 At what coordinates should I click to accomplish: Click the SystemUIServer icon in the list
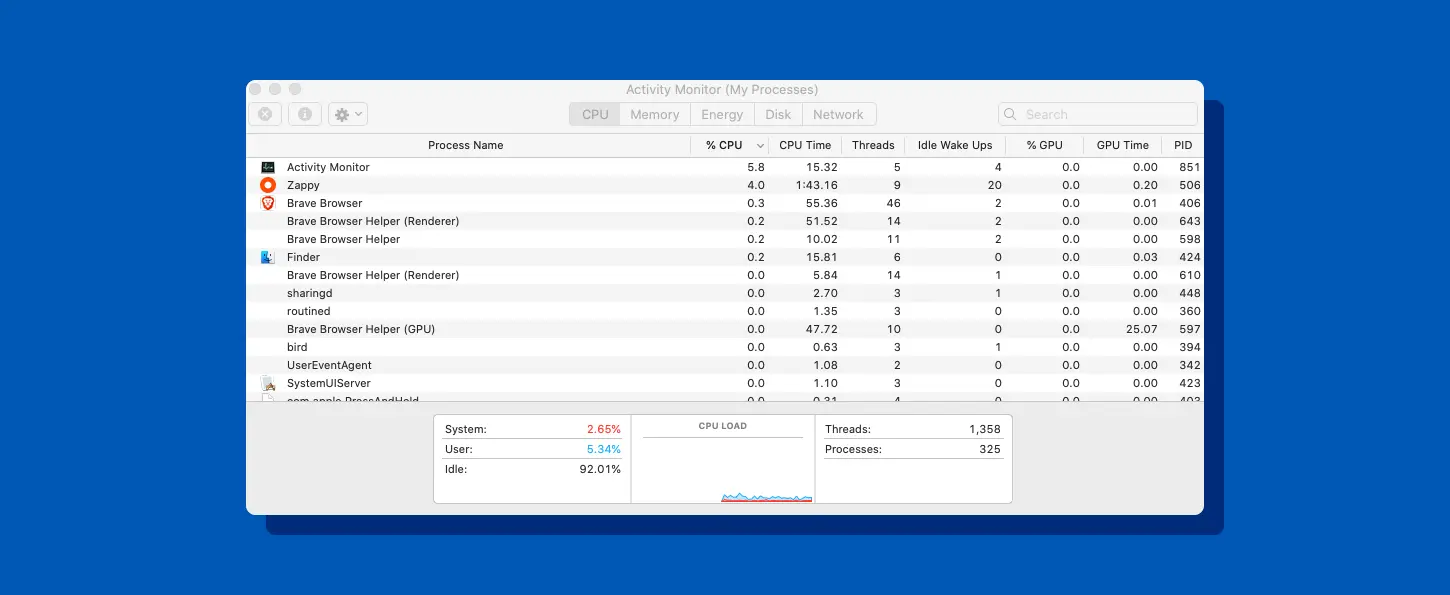[x=267, y=383]
